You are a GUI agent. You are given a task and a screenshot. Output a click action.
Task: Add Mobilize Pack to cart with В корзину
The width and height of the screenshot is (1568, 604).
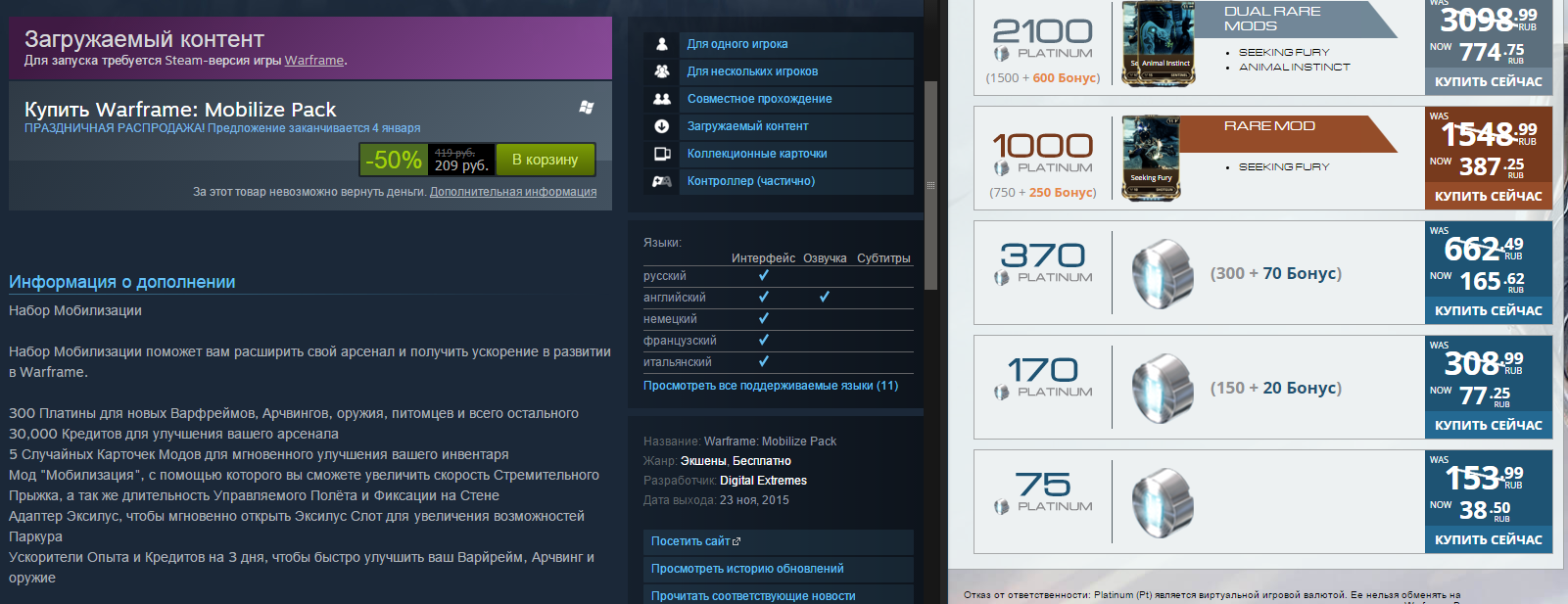(546, 160)
